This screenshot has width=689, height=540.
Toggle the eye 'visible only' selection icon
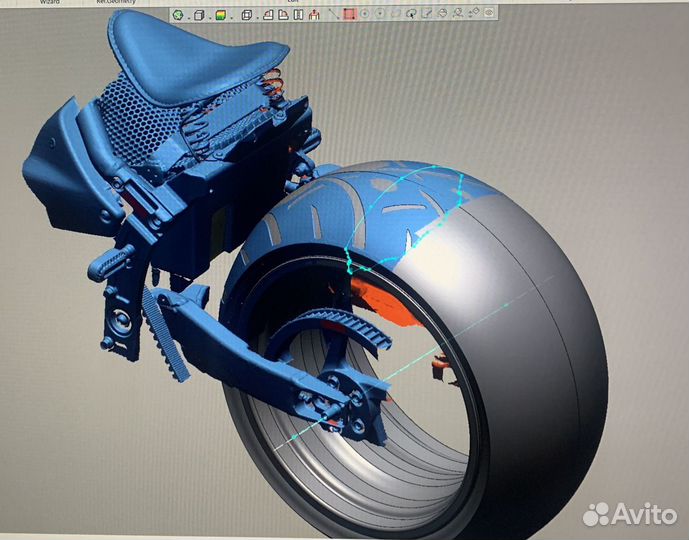point(489,13)
